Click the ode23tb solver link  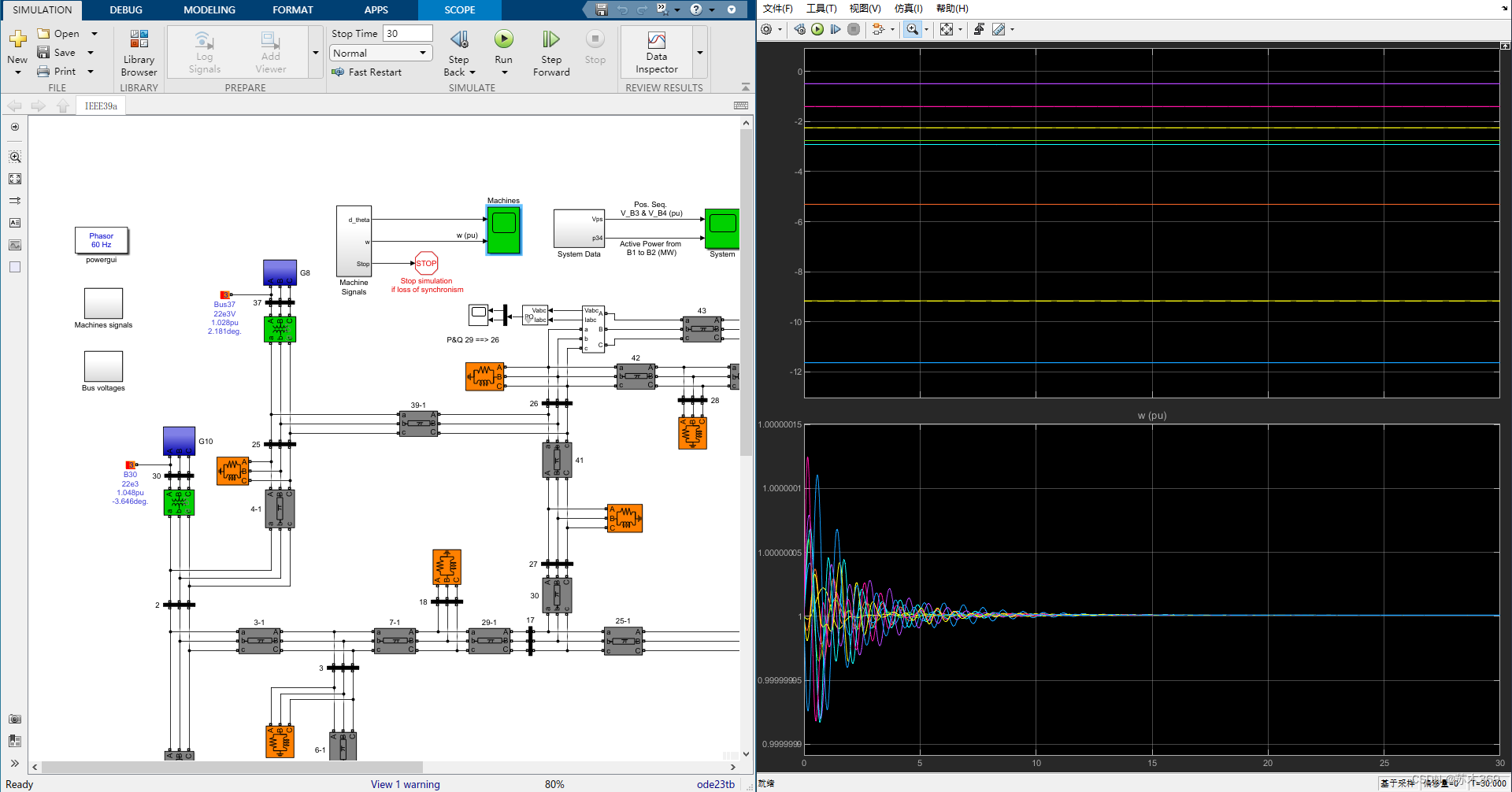716,784
